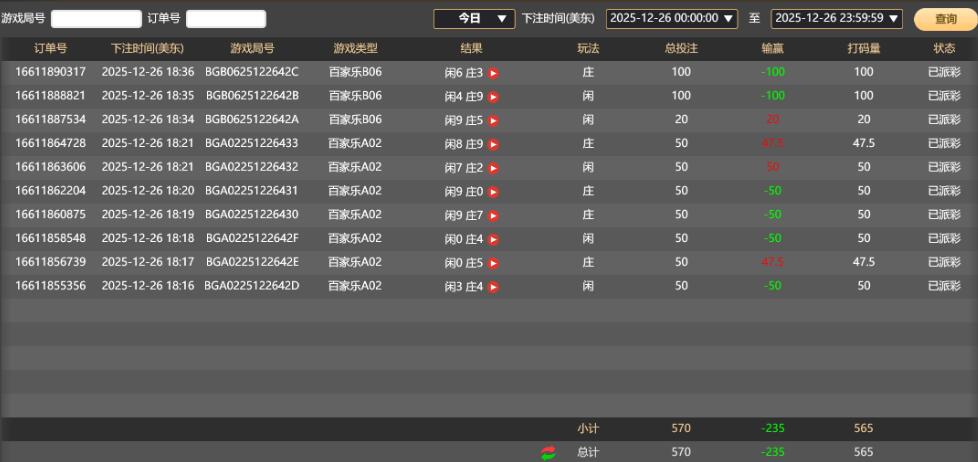Play replay video for order 16611890317
This screenshot has height=462, width=978.
493,73
